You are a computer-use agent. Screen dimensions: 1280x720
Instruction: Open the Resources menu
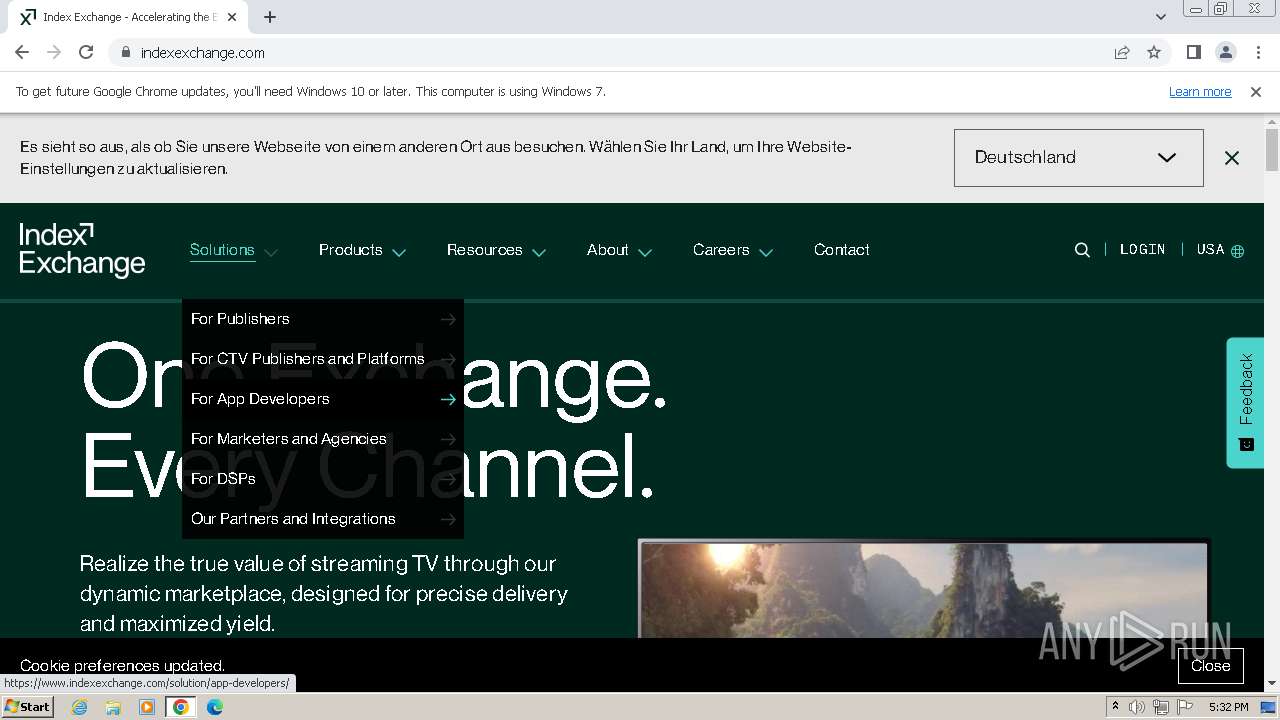pyautogui.click(x=485, y=250)
